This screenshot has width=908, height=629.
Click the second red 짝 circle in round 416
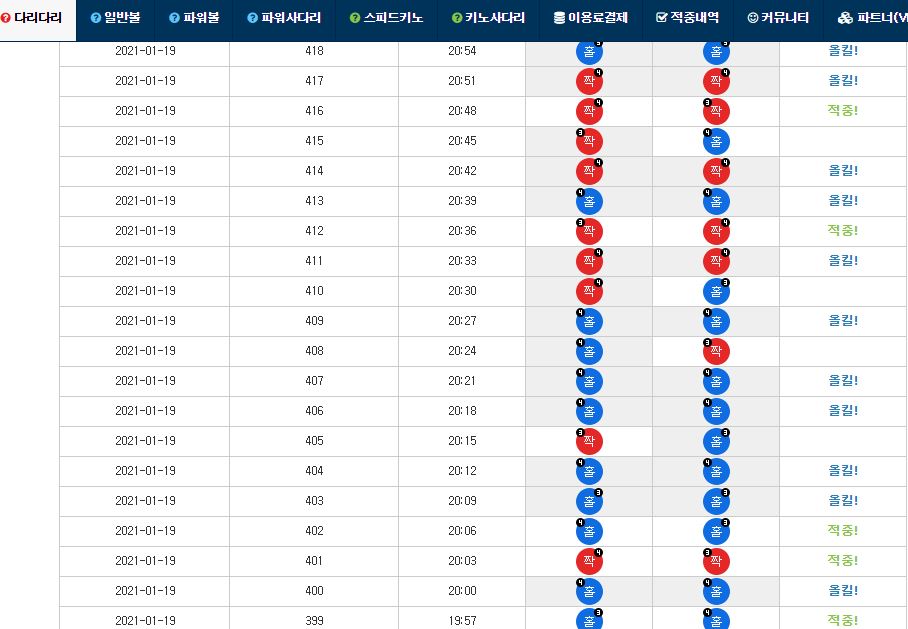click(x=716, y=111)
